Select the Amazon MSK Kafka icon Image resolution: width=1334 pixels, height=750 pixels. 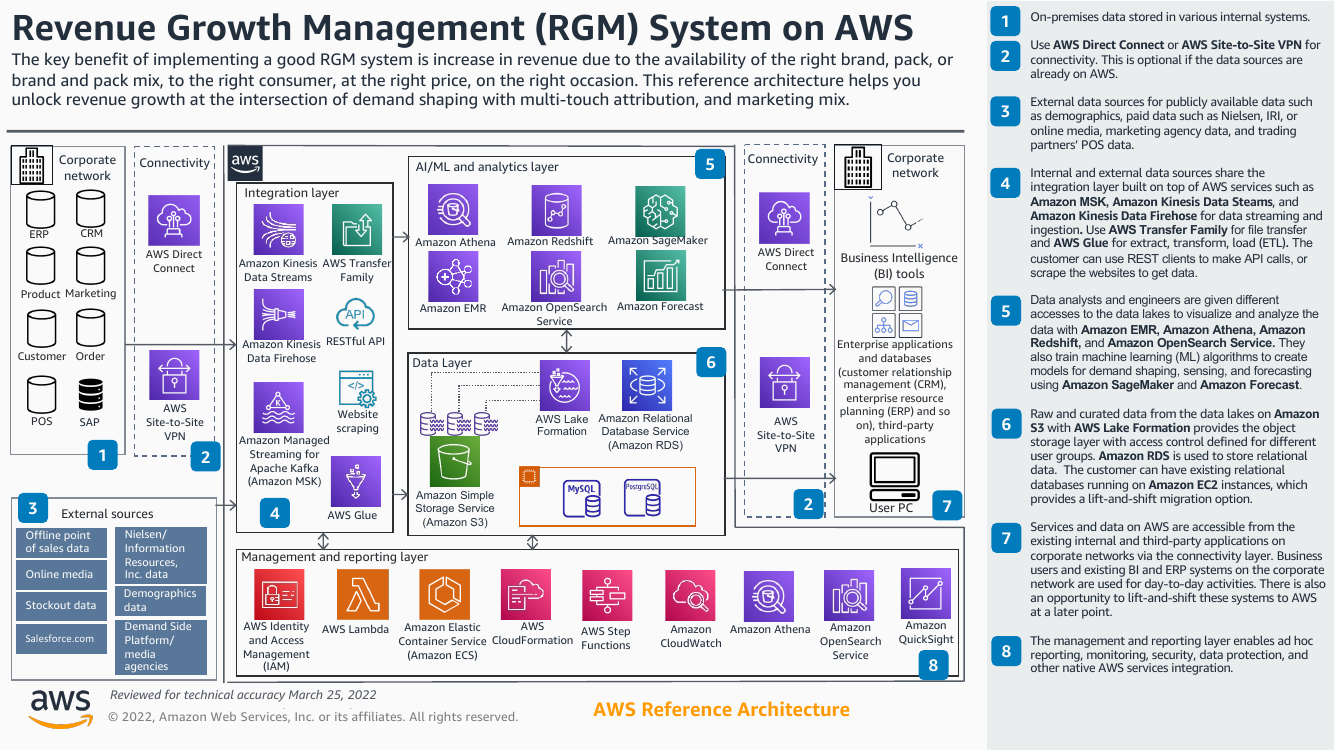tap(278, 407)
